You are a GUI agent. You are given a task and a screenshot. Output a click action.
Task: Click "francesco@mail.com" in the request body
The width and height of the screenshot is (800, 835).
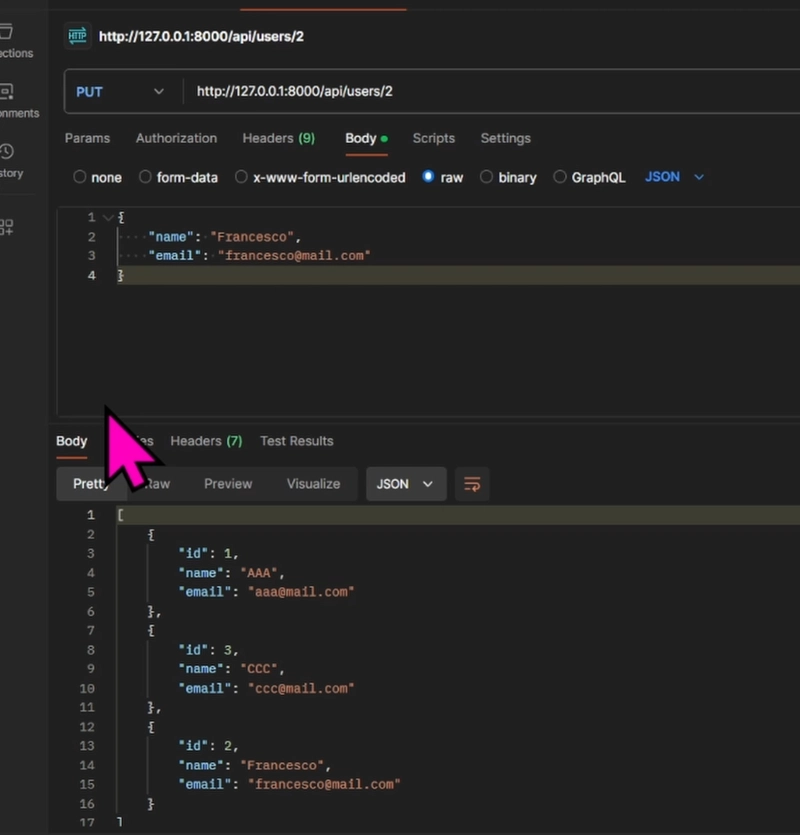tap(294, 256)
